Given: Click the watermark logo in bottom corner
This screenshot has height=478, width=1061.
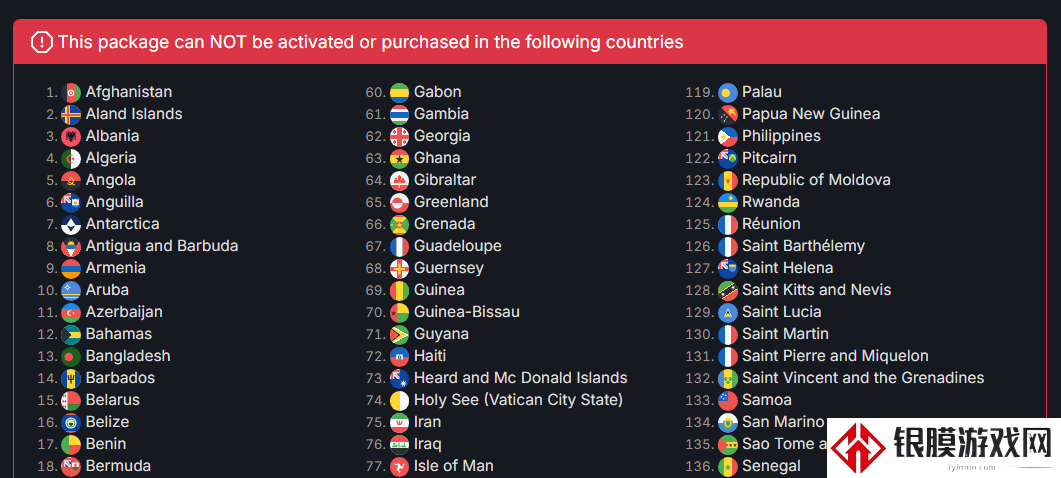Looking at the screenshot, I should (943, 447).
